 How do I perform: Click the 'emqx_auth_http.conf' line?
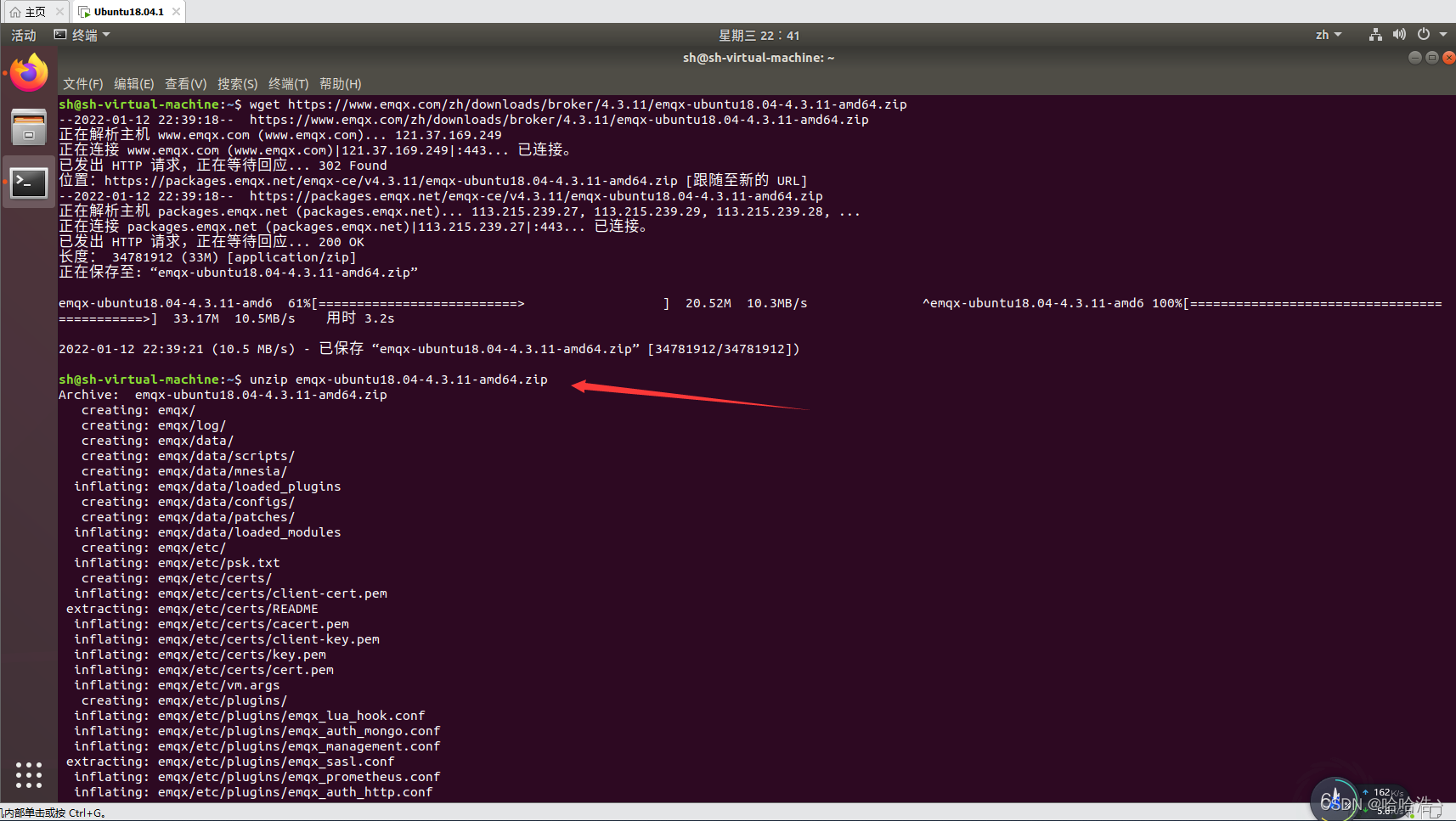click(x=253, y=792)
